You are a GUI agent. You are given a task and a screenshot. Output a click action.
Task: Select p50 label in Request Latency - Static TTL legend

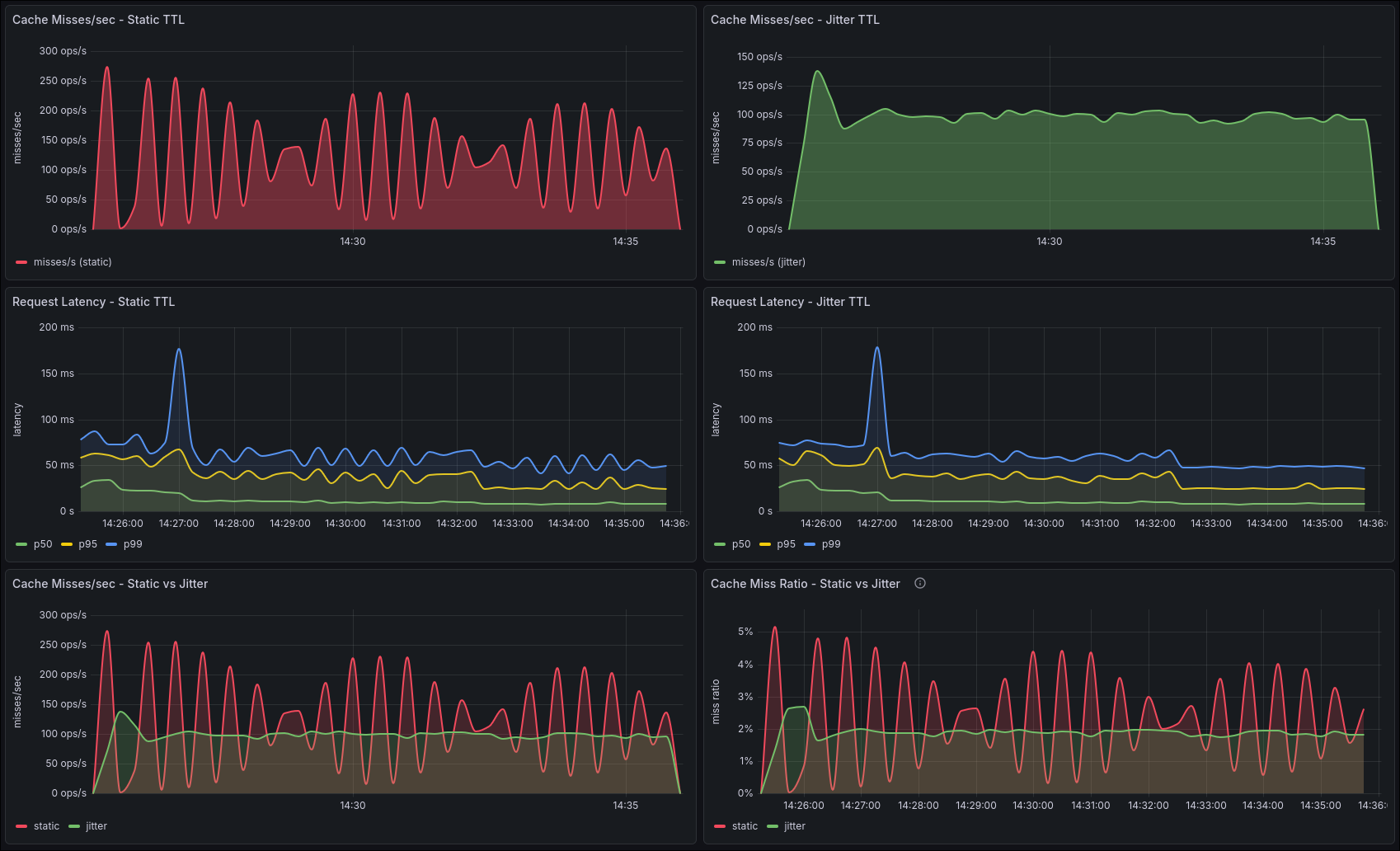click(43, 544)
